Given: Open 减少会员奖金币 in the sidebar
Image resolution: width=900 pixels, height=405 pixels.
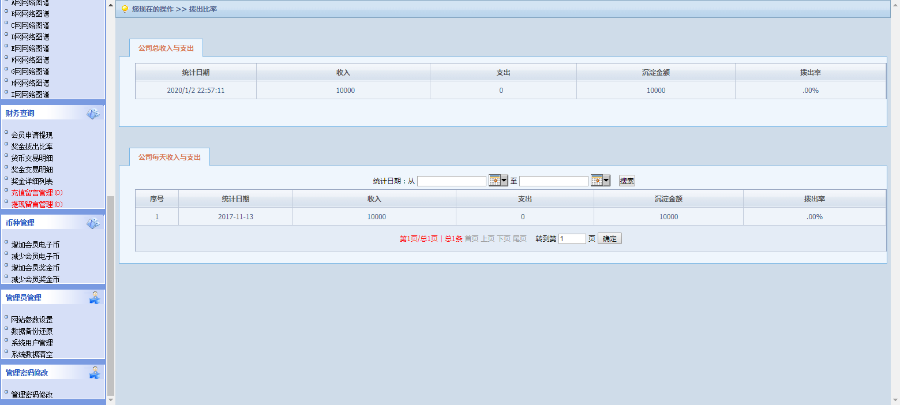Looking at the screenshot, I should pyautogui.click(x=36, y=279).
